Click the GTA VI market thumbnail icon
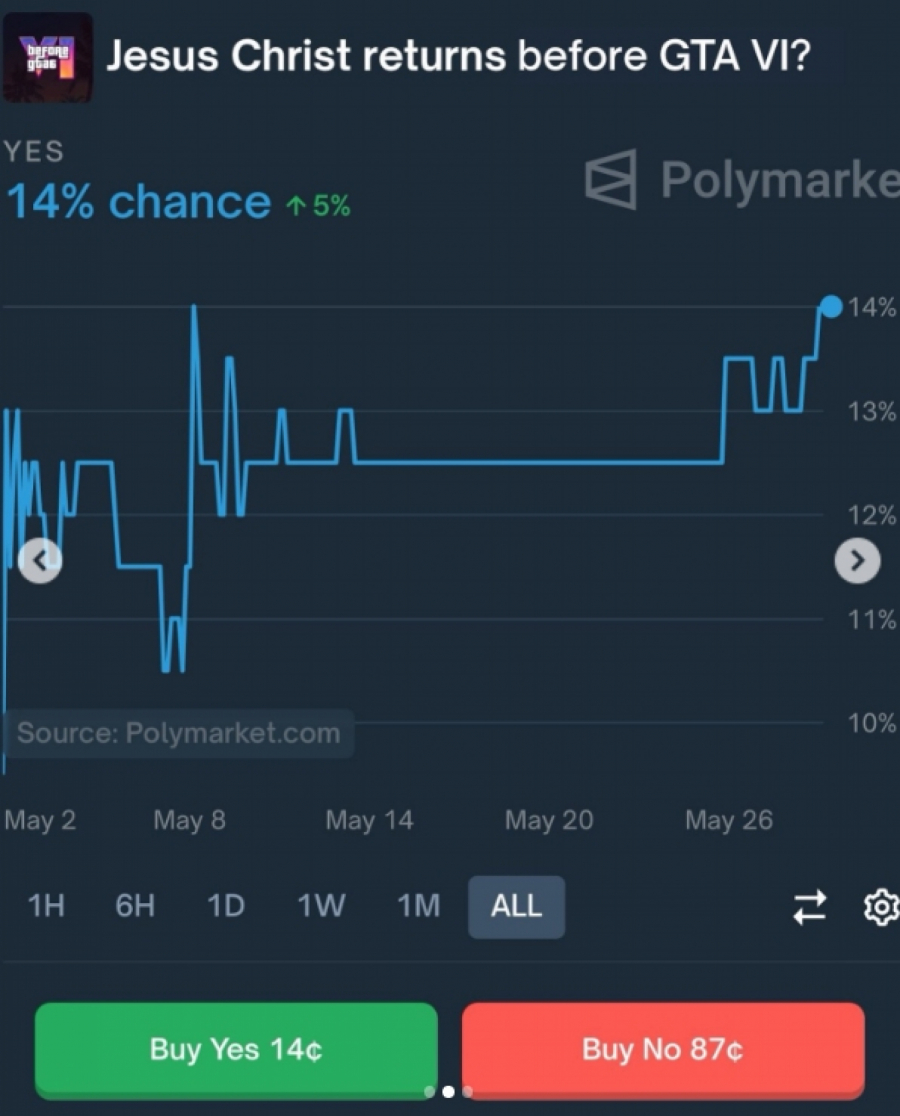Screen dimensions: 900x1116 click(47, 57)
